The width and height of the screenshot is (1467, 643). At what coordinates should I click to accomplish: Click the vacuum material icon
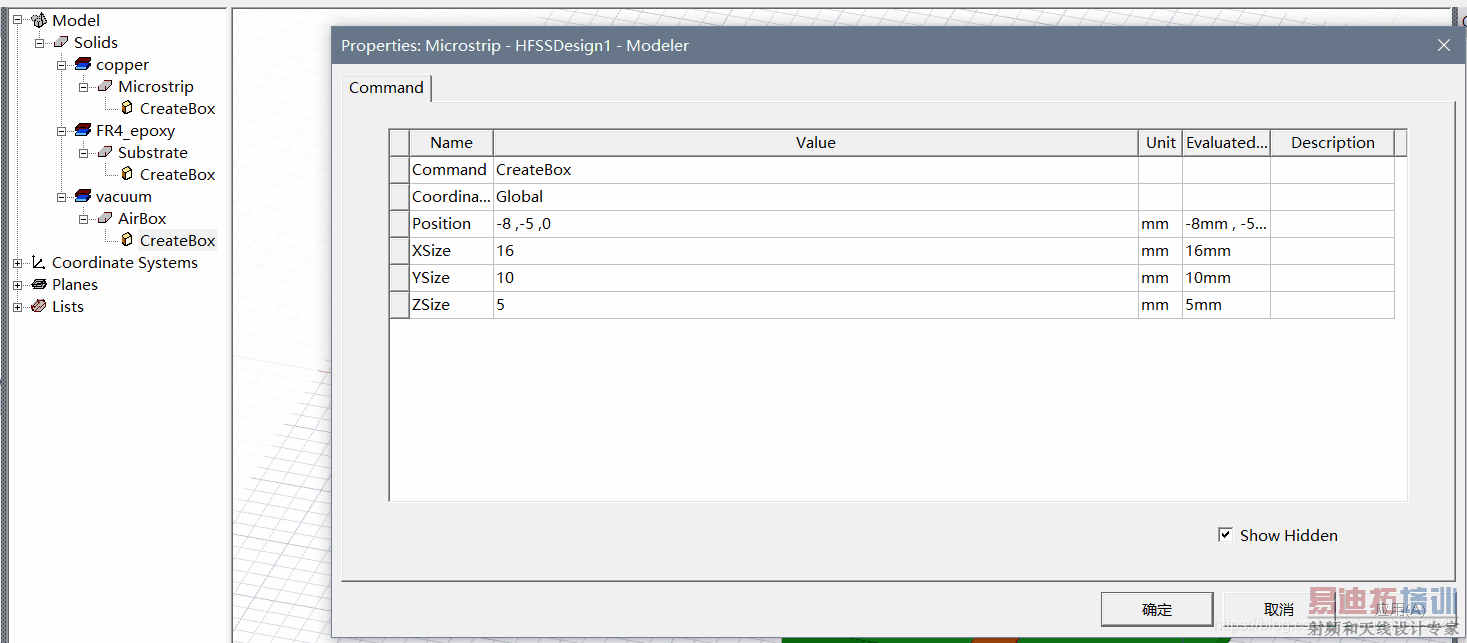pyautogui.click(x=83, y=196)
